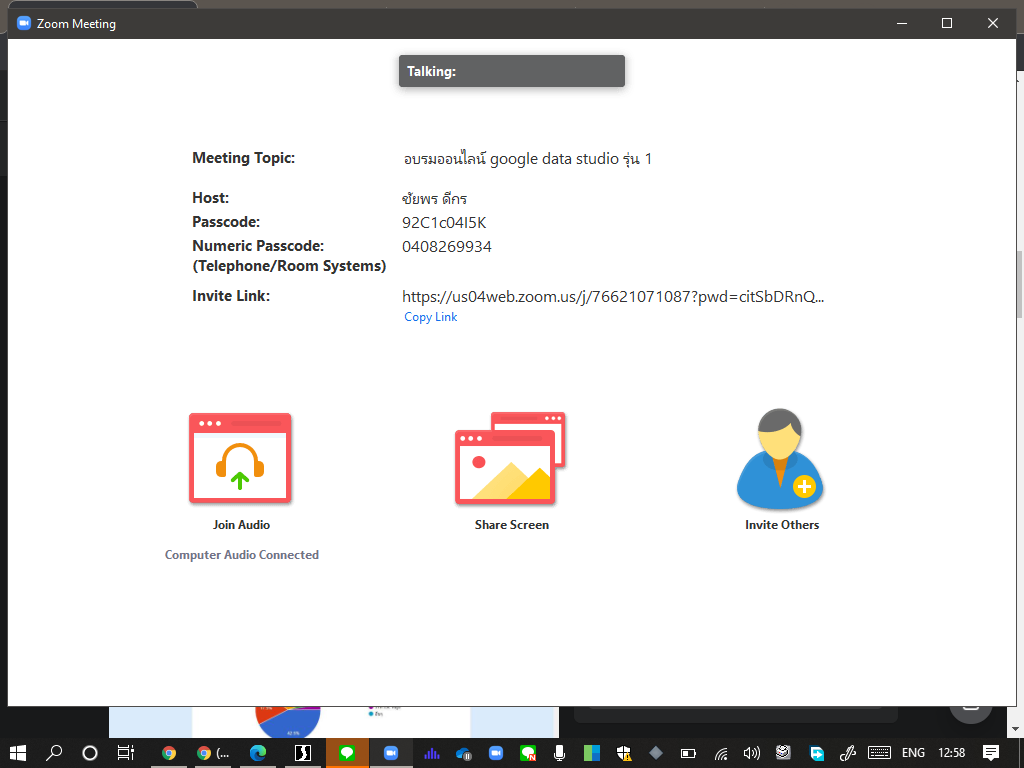
Task: Switch to active Zoom taskbar button
Action: pos(391,753)
